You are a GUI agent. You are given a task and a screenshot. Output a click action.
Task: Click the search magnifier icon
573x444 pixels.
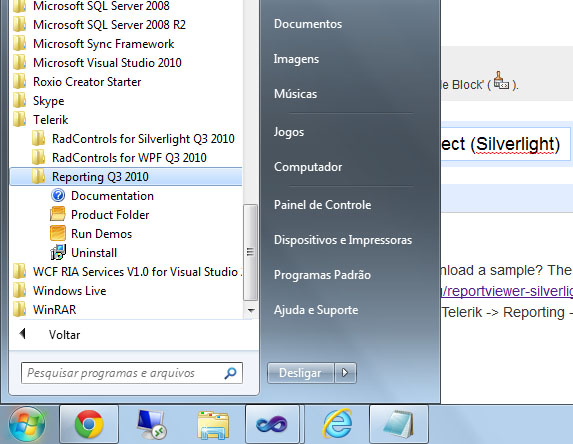click(x=231, y=373)
